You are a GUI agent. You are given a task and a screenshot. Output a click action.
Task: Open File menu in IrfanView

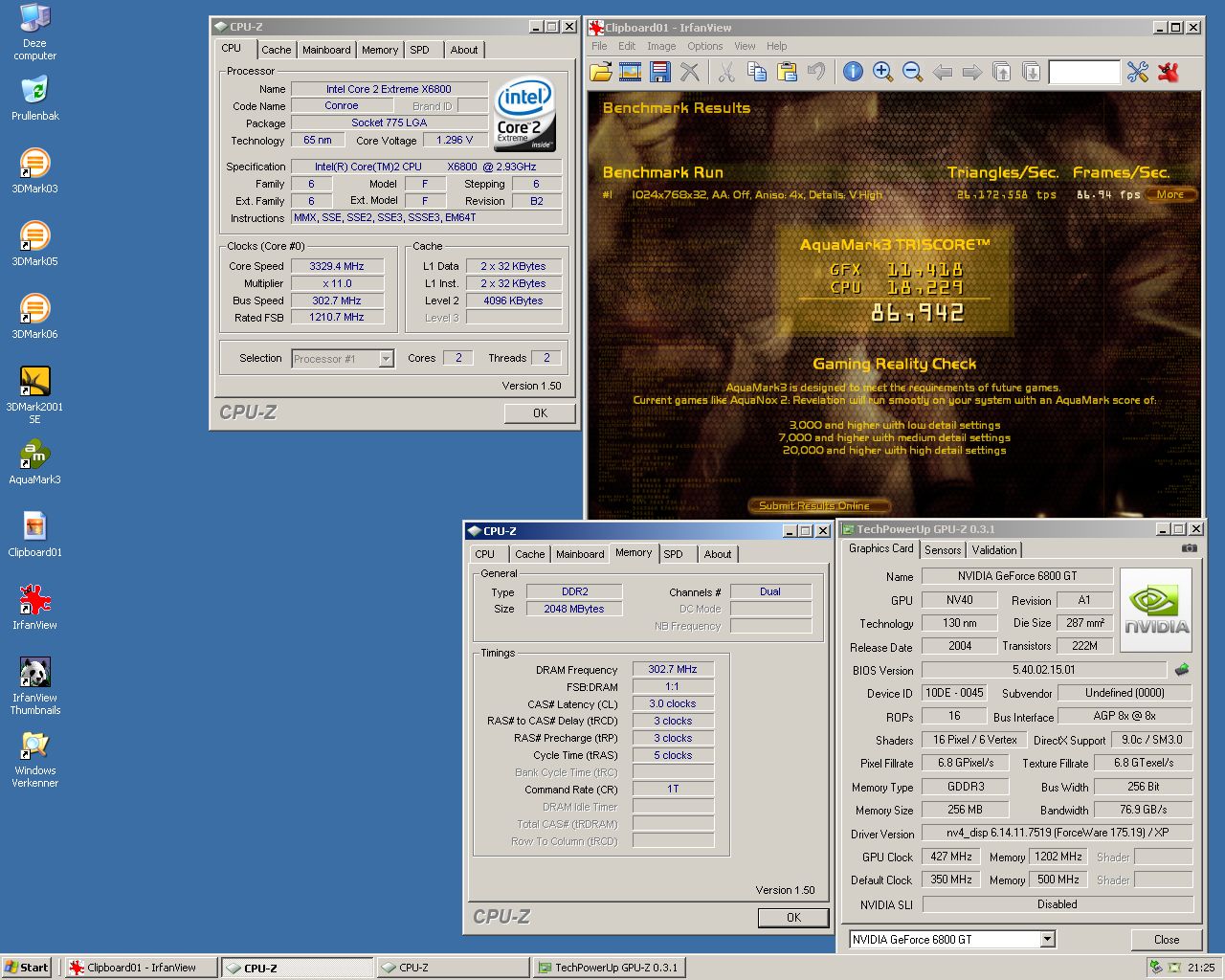coord(599,46)
